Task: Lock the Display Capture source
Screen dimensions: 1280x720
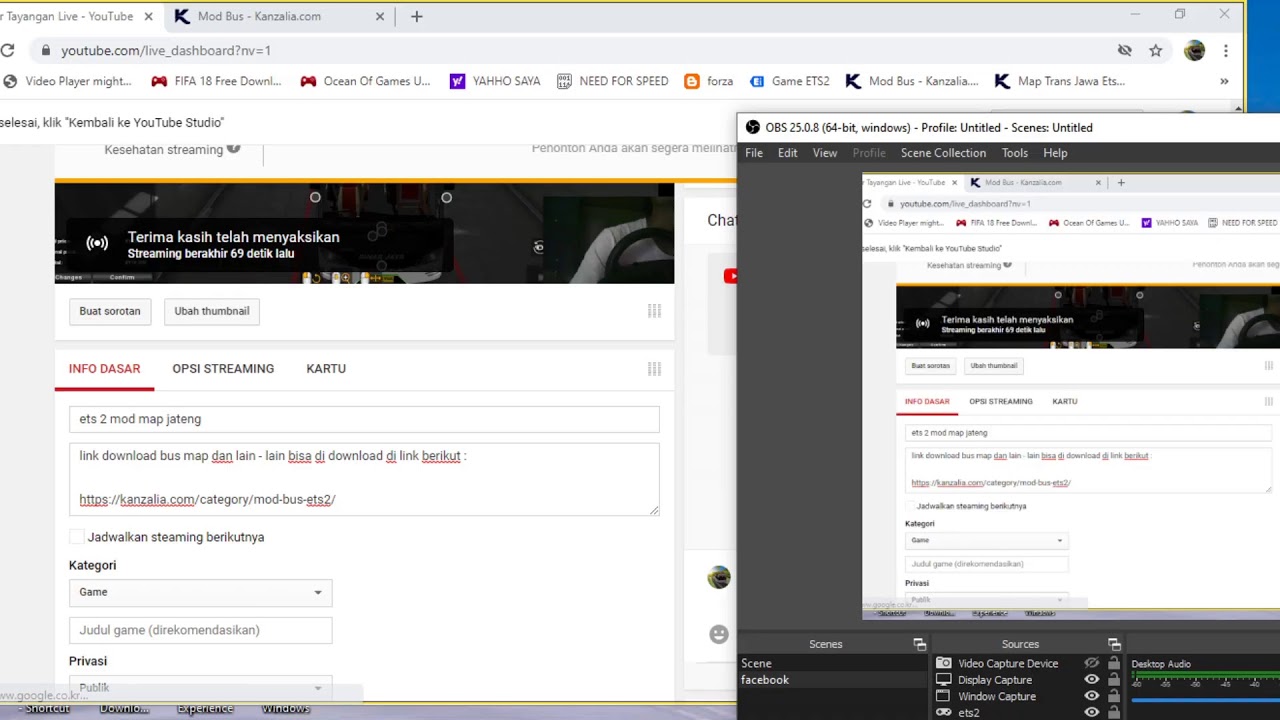Action: 1114,680
